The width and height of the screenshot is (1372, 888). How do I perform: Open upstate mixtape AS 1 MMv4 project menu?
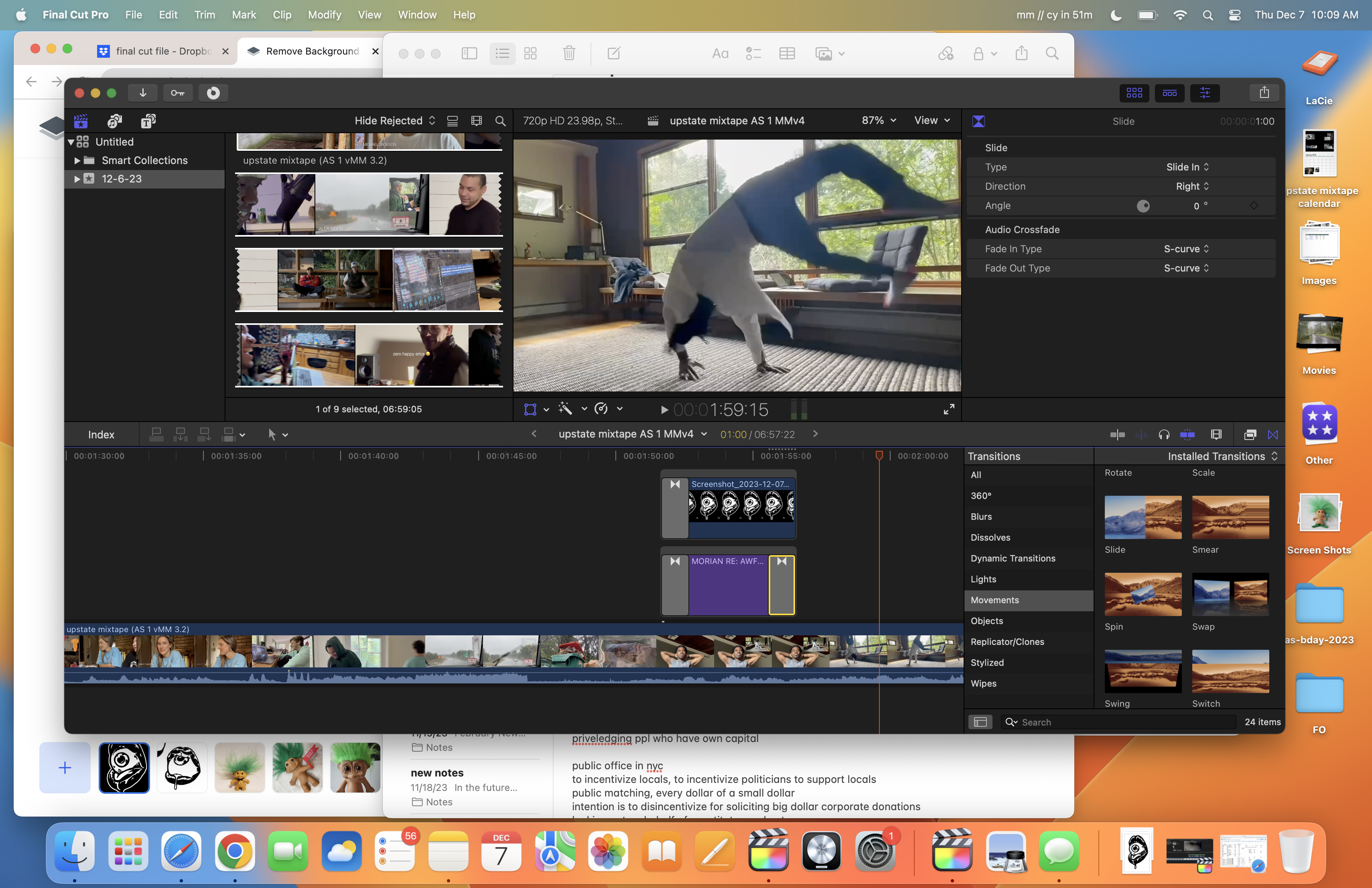coord(632,434)
